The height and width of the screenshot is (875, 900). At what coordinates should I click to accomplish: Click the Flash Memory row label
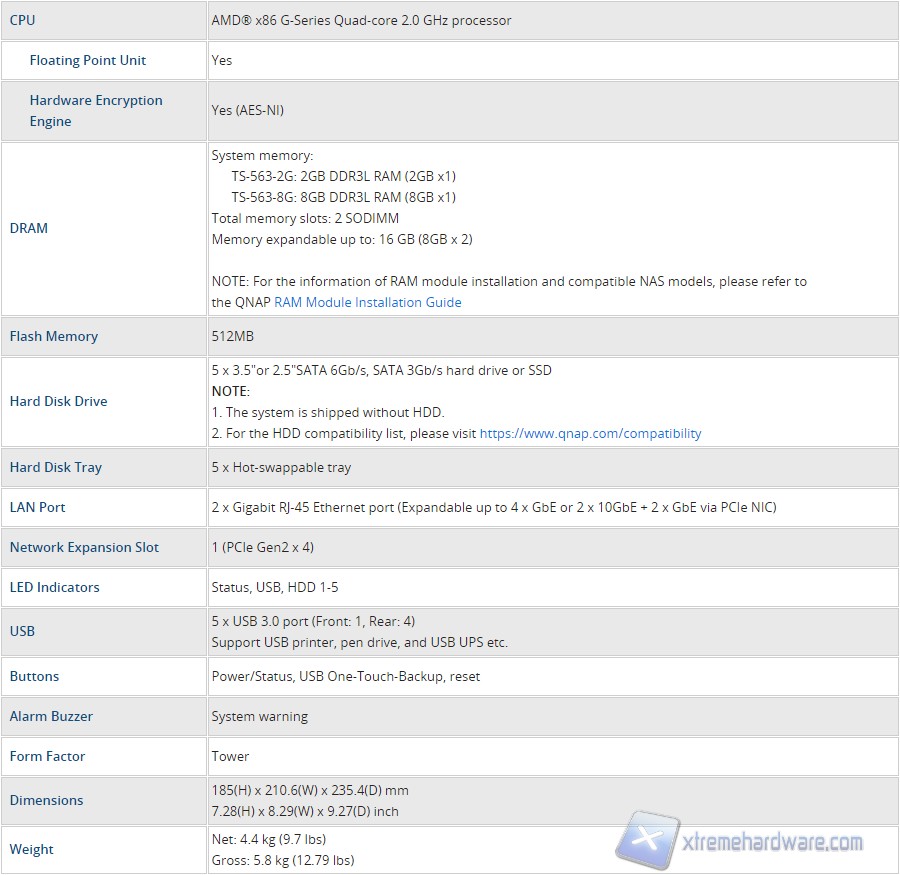pos(54,336)
